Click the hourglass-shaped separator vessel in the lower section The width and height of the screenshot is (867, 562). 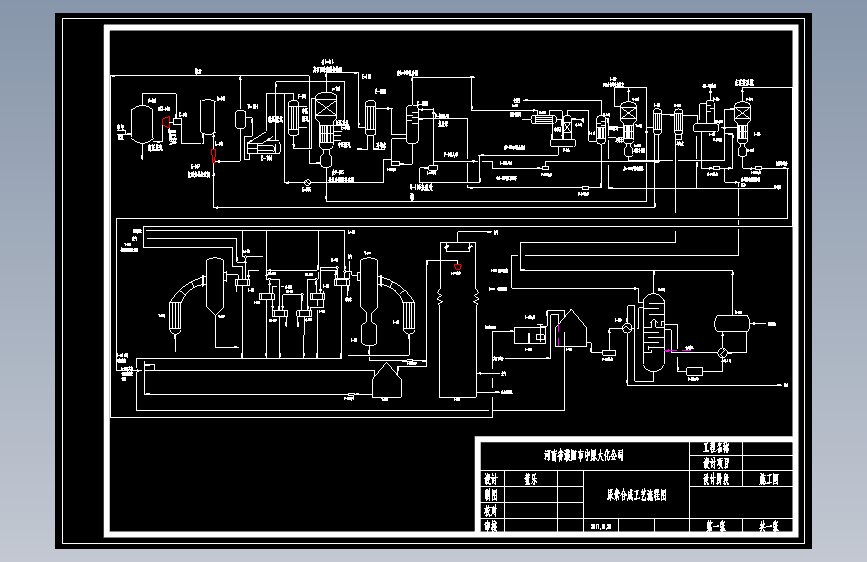[x=369, y=303]
